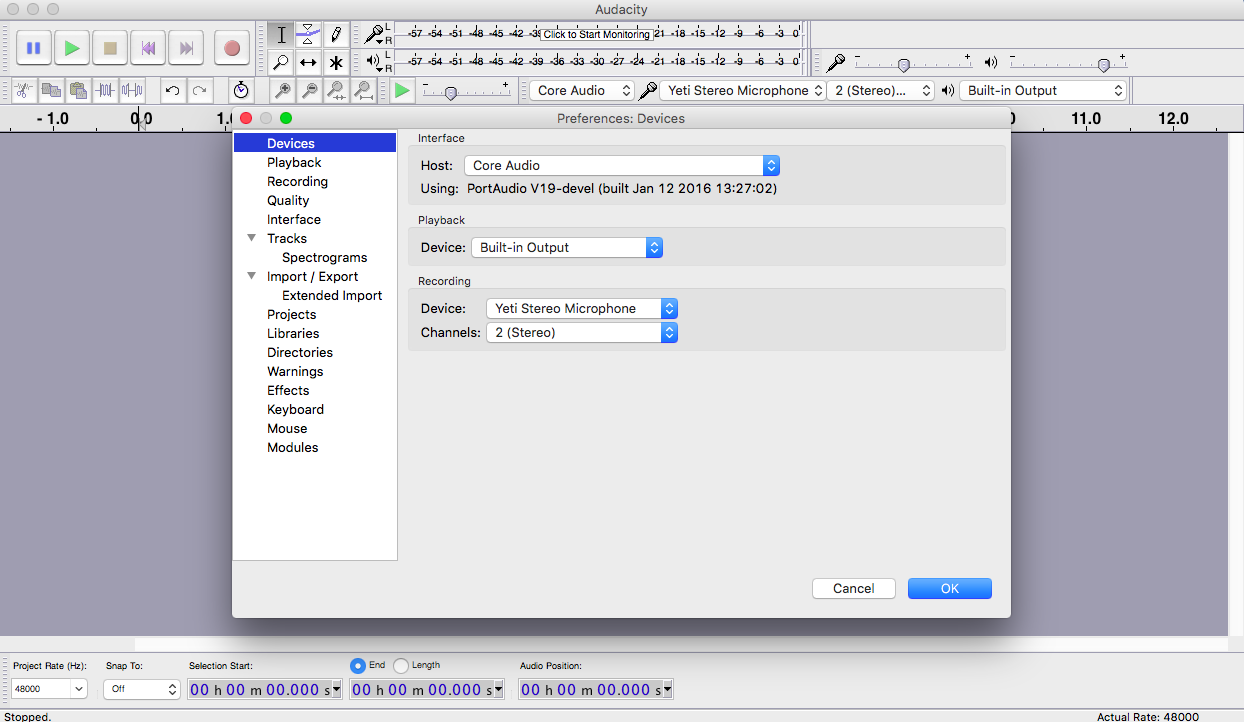Click the Stop transport button
The image size is (1244, 722).
click(x=110, y=47)
